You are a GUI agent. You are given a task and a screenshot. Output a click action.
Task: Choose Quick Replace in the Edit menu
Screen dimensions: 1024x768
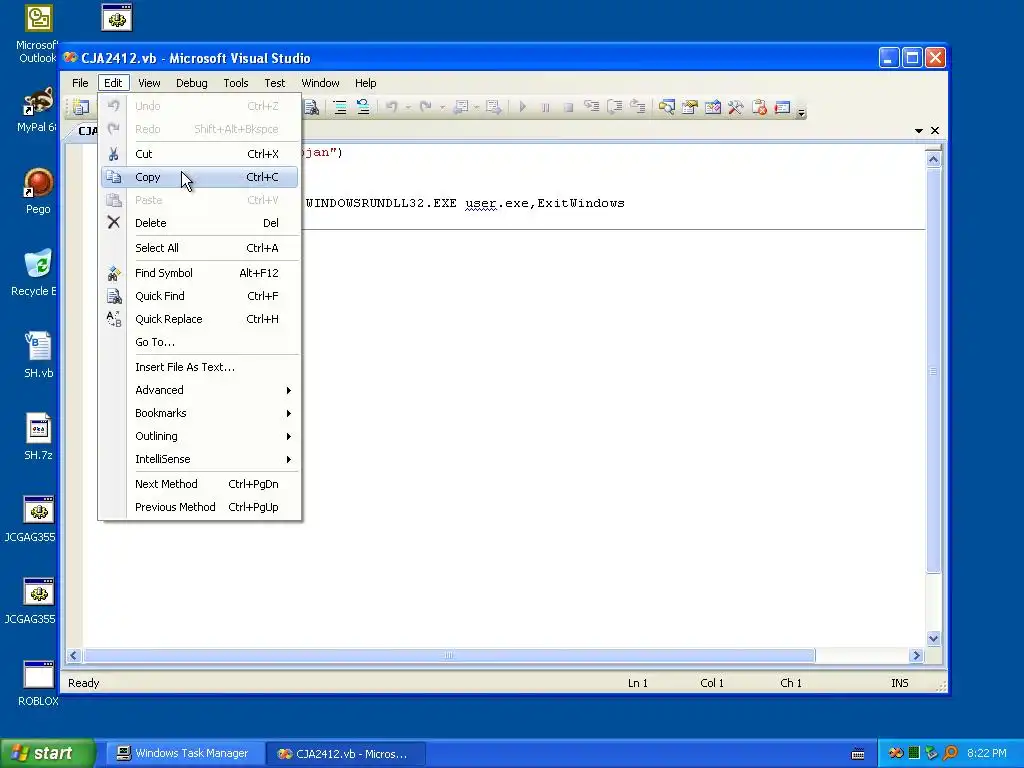(x=199, y=319)
